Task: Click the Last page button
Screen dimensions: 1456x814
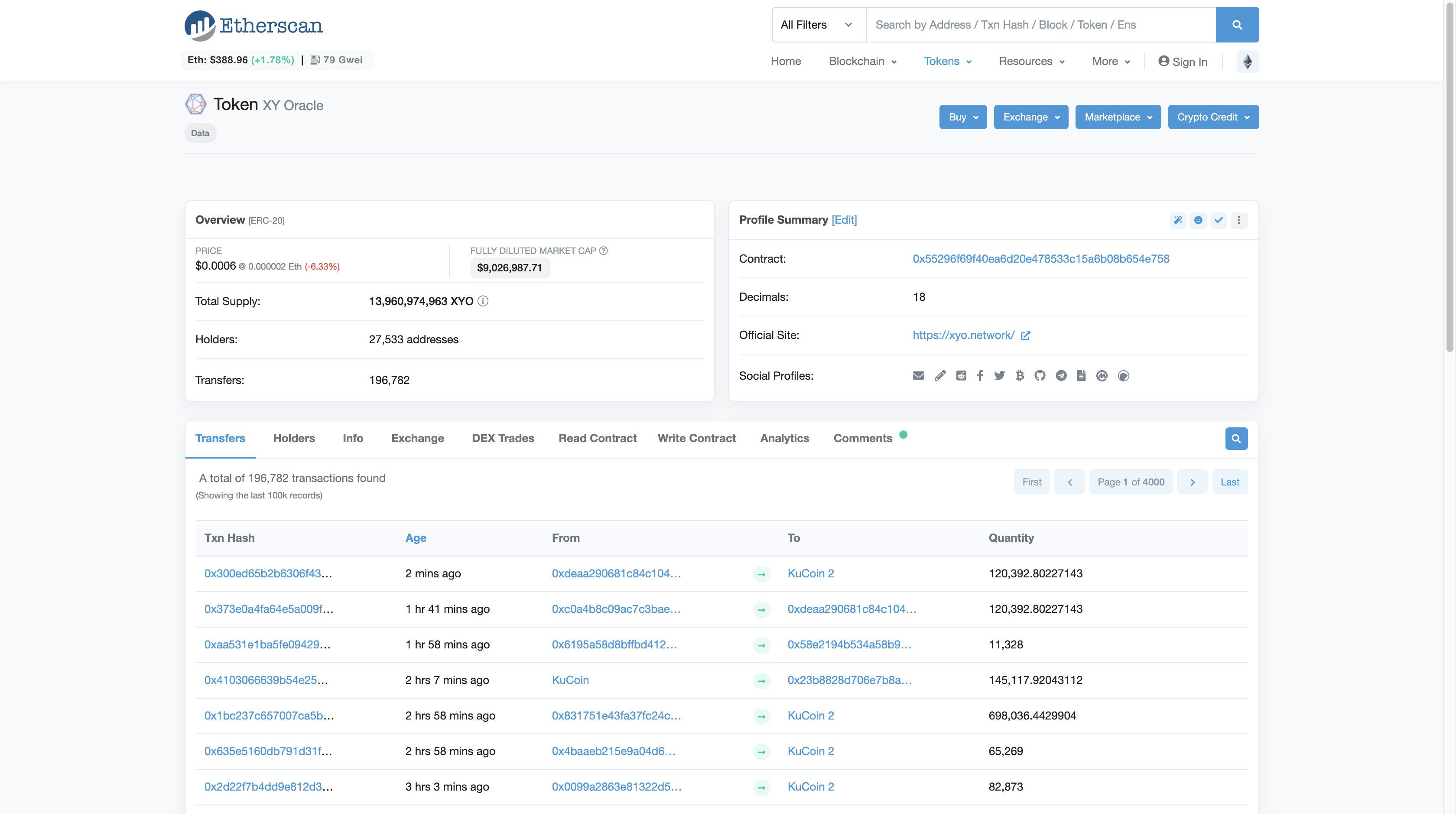Action: point(1229,482)
